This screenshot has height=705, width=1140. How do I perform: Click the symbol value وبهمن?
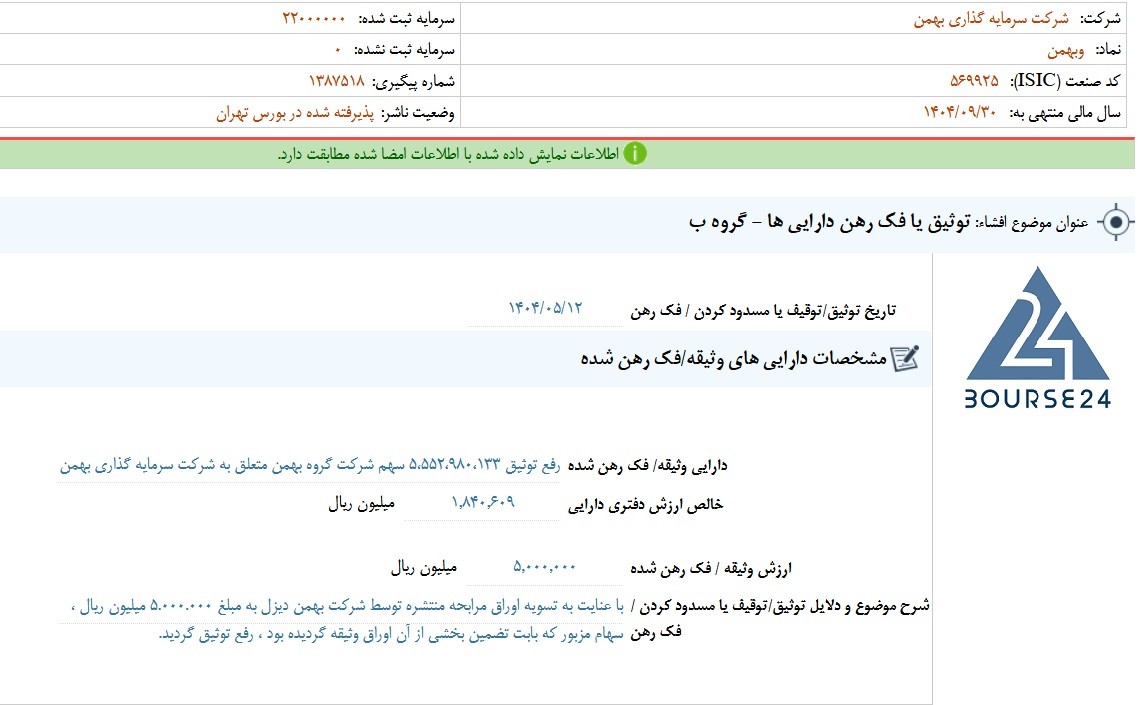click(1066, 49)
